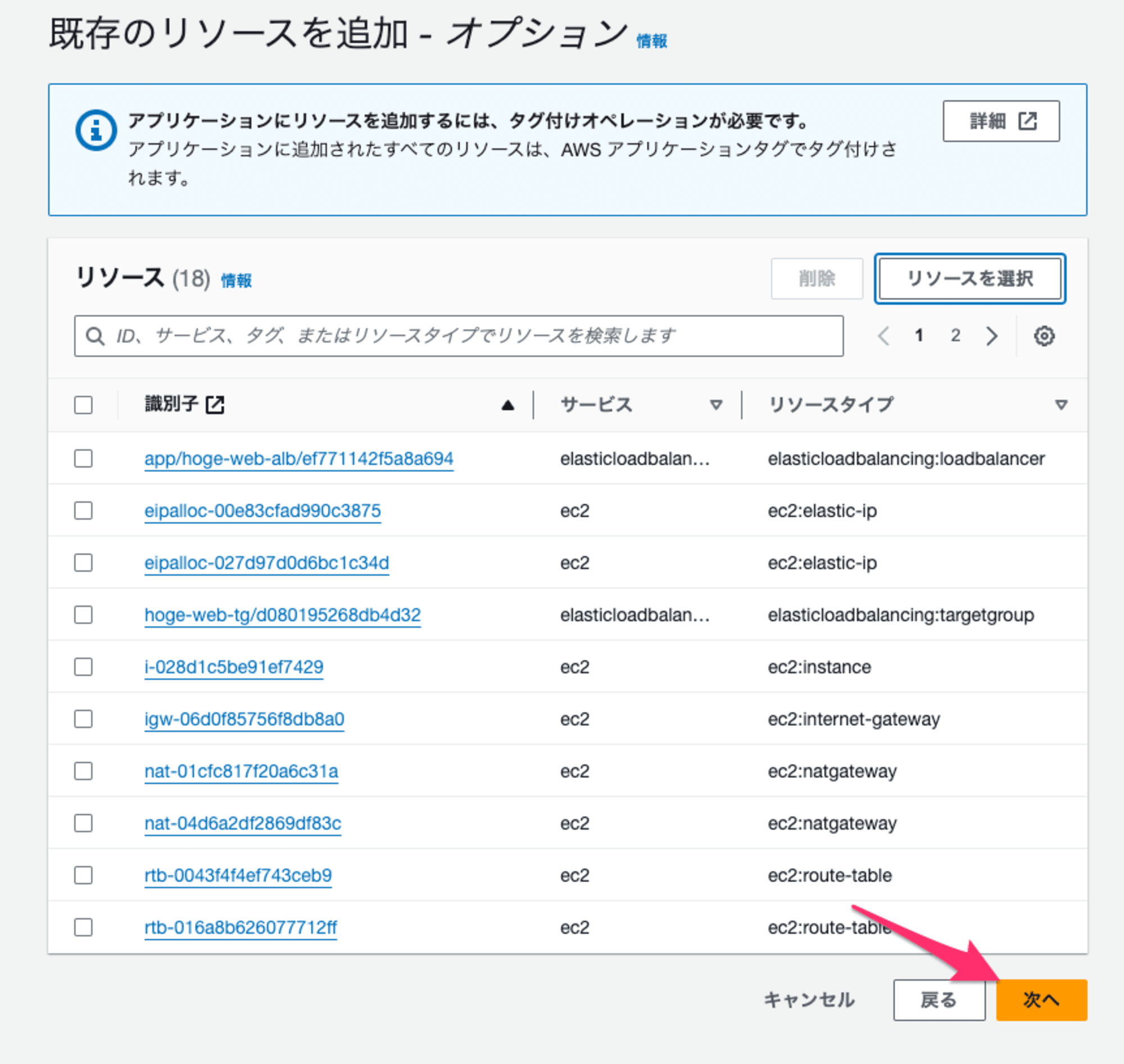The width and height of the screenshot is (1124, 1064).
Task: Click ec2:internet-gateway resource type text
Action: (854, 719)
